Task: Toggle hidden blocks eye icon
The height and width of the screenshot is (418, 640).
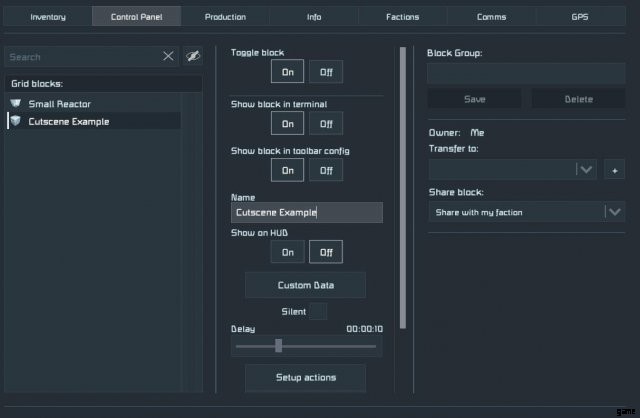Action: [x=193, y=57]
